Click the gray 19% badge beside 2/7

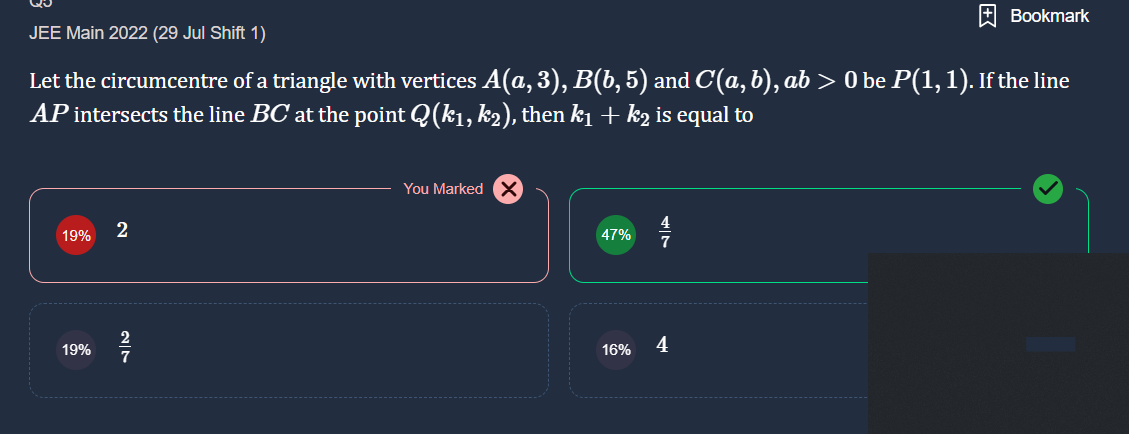point(76,350)
